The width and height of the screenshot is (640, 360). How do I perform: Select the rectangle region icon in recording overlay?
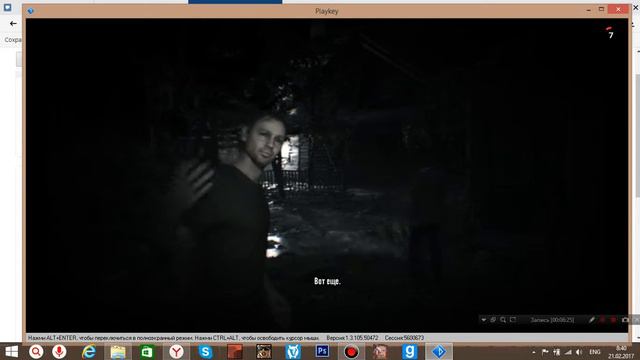point(513,320)
